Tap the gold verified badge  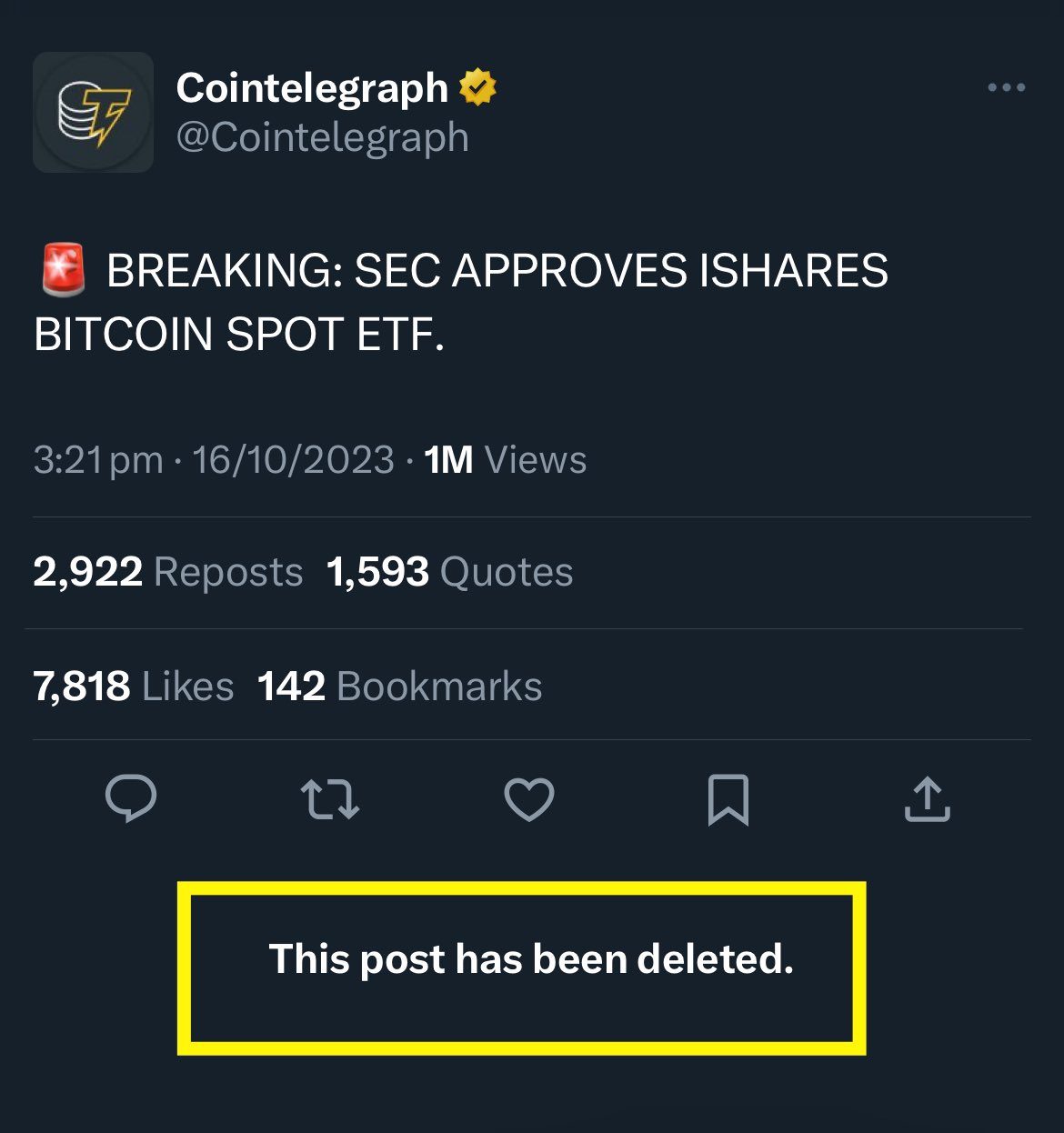tap(477, 87)
